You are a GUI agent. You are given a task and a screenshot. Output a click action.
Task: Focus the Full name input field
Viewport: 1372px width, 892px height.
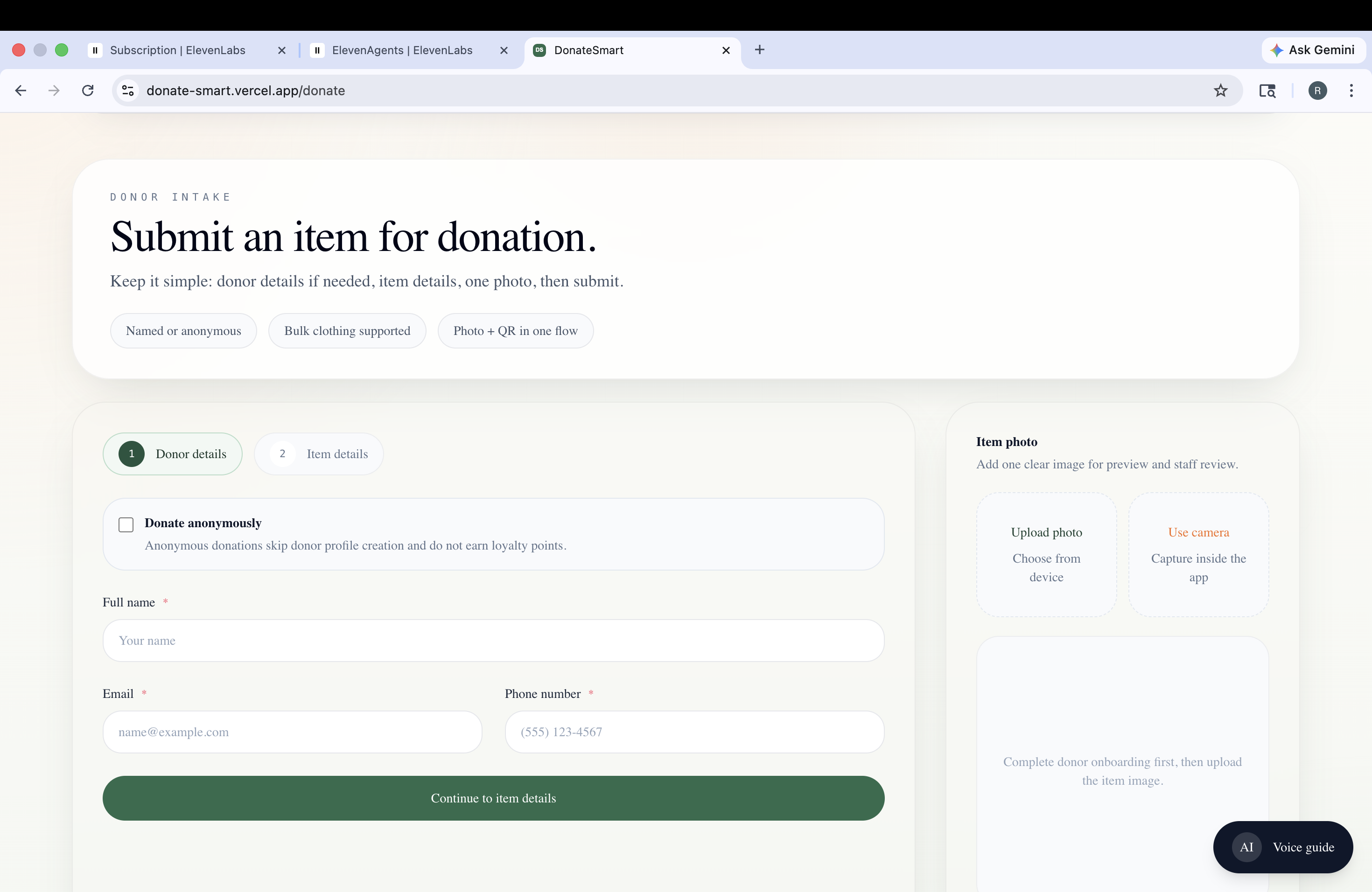[493, 640]
